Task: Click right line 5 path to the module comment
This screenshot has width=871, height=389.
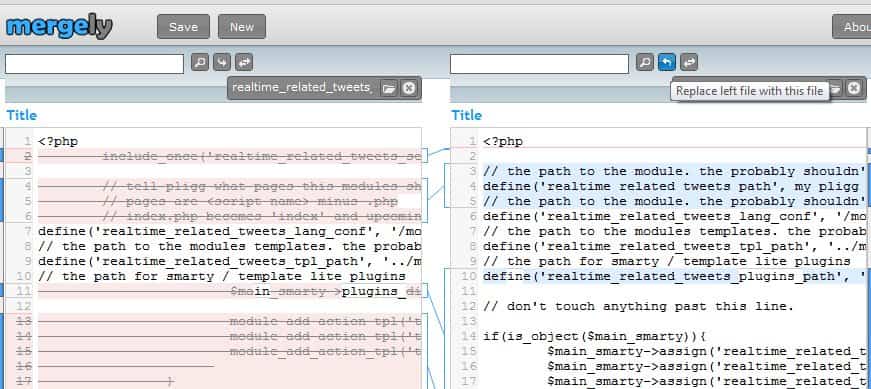Action: pos(674,202)
